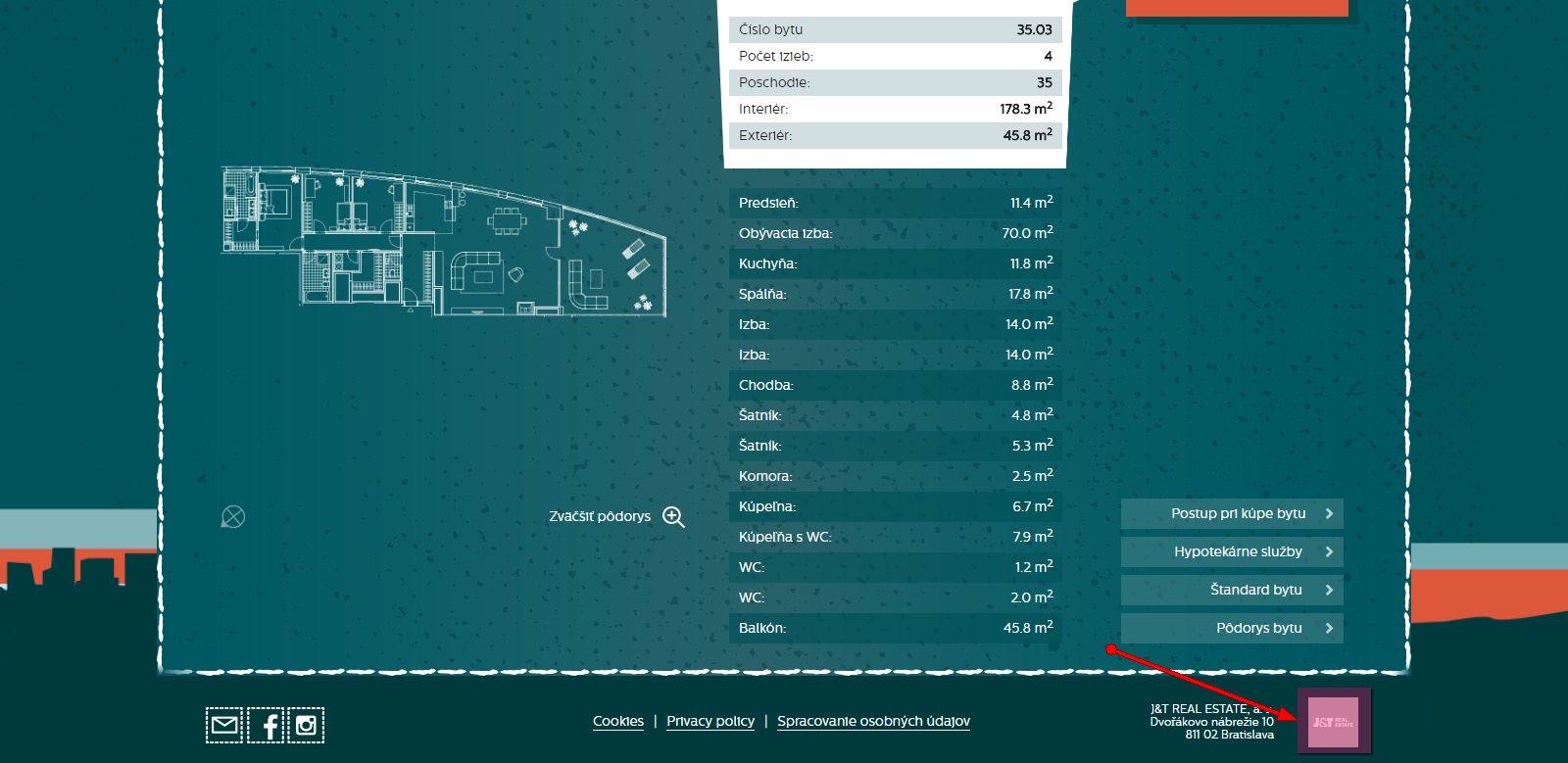The width and height of the screenshot is (1568, 763).
Task: Open the Privacy policy link
Action: 710,721
